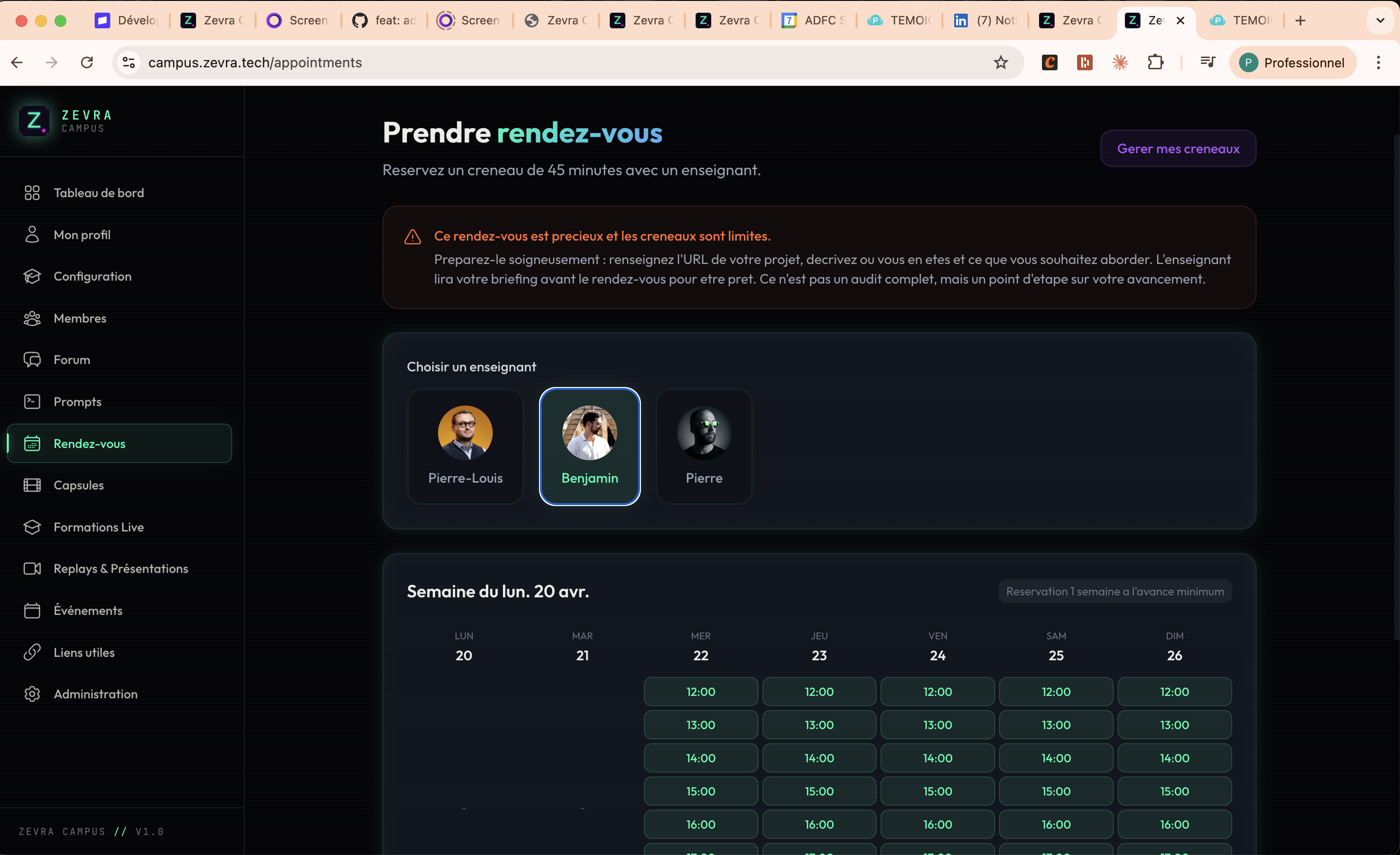Open Administration settings gear
The height and width of the screenshot is (855, 1400).
point(32,694)
